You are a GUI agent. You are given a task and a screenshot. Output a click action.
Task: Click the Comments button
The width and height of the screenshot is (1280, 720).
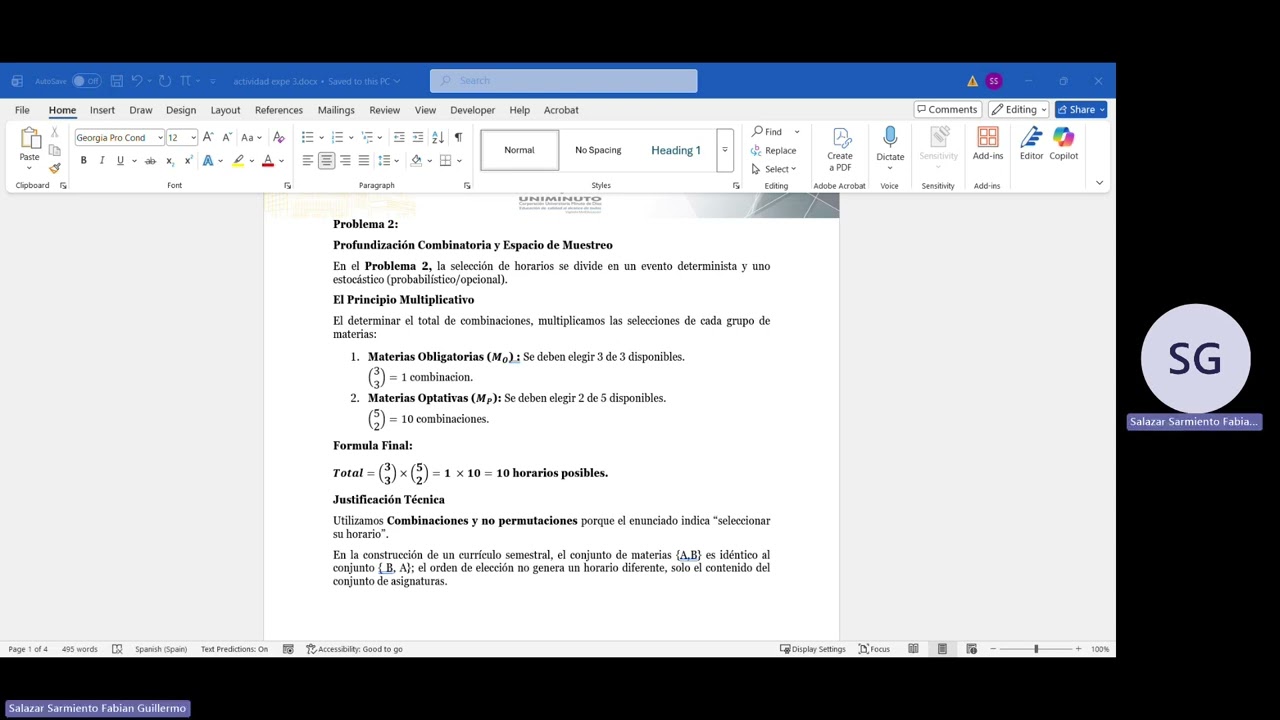947,110
